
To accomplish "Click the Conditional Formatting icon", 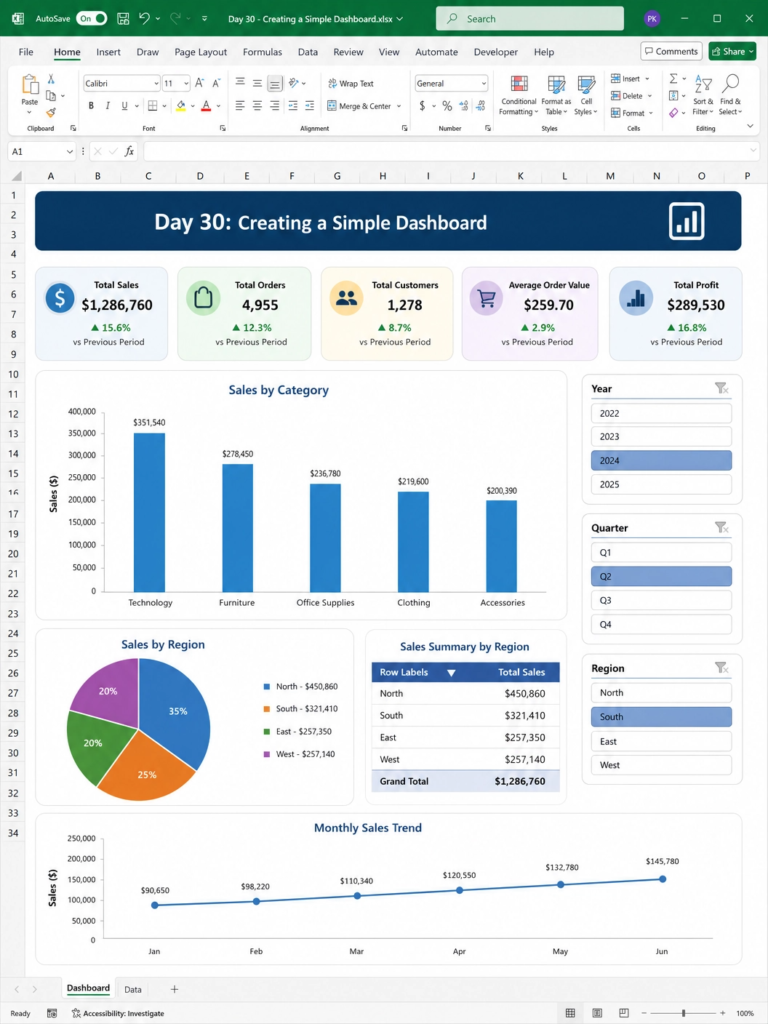I will pos(519,84).
